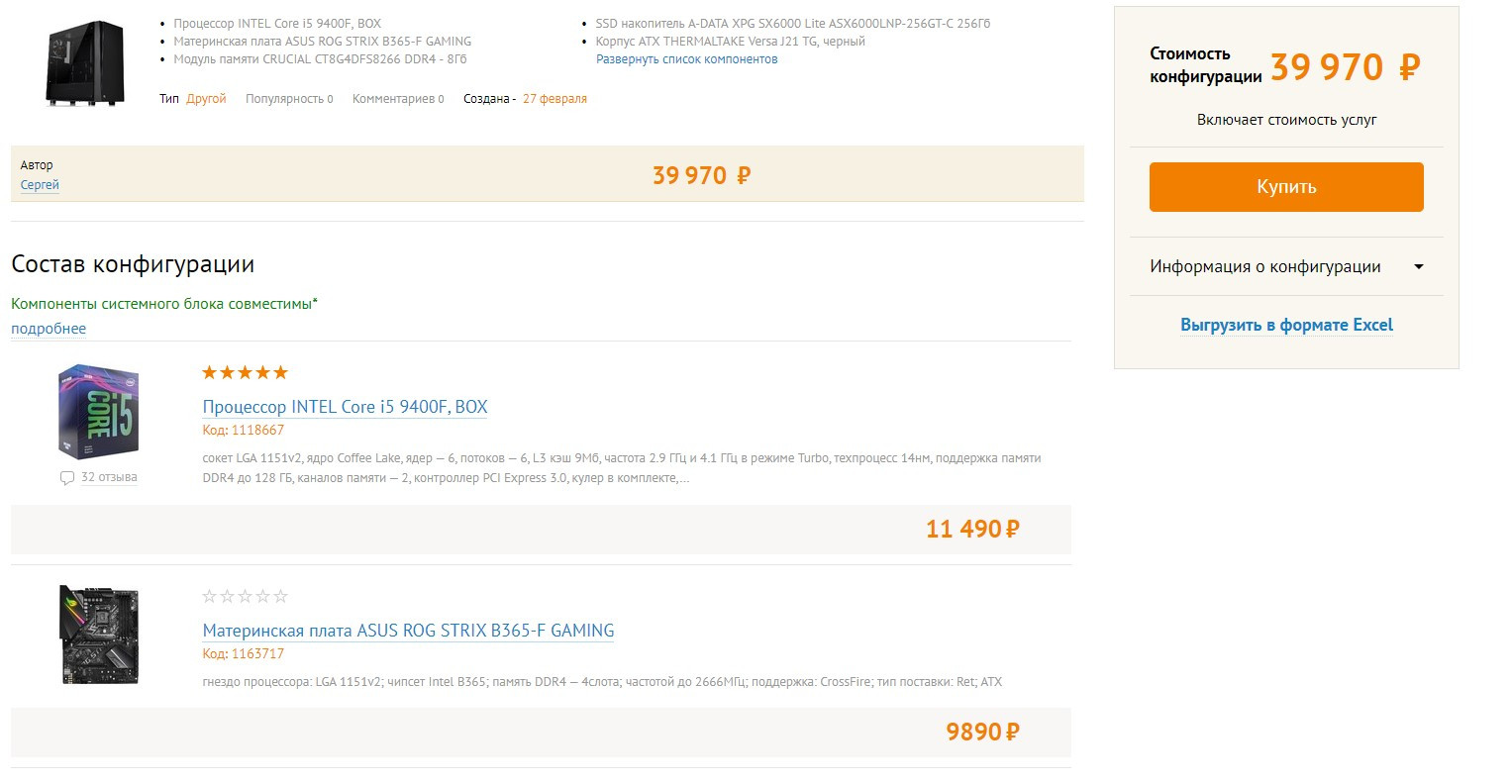The width and height of the screenshot is (1512, 784).
Task: Expand Информация о конфигурации dropdown arrow
Action: (1418, 266)
